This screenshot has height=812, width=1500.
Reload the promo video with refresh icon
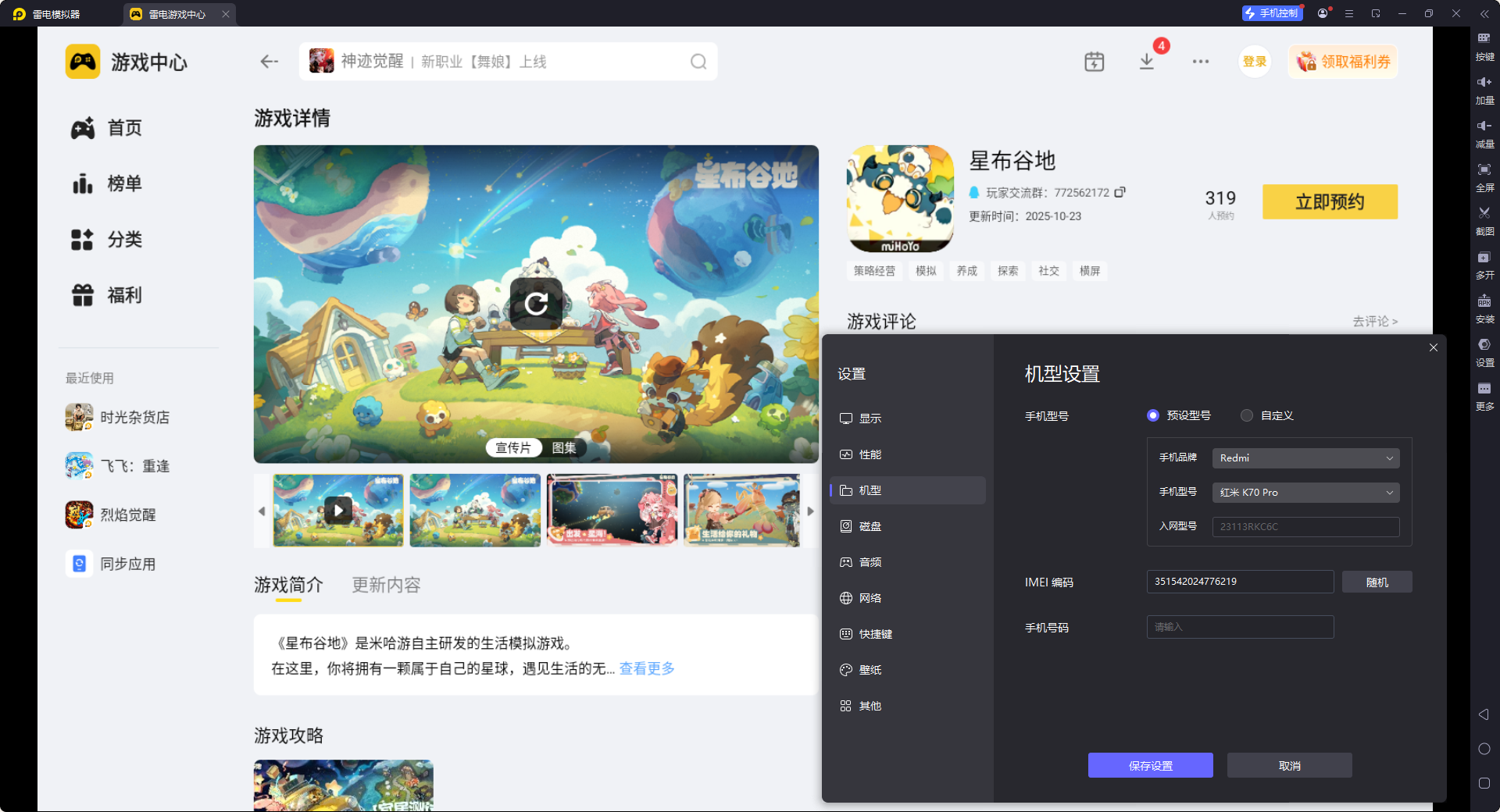point(536,304)
